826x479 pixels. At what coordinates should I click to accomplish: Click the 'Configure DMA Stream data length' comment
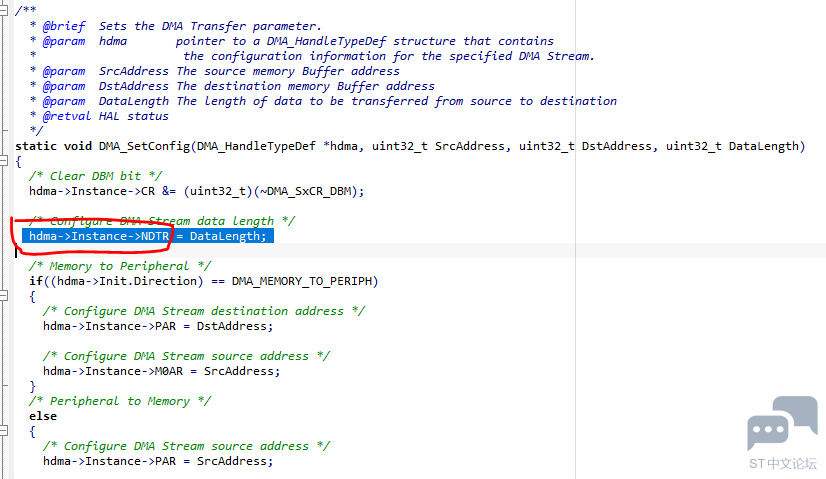click(162, 221)
